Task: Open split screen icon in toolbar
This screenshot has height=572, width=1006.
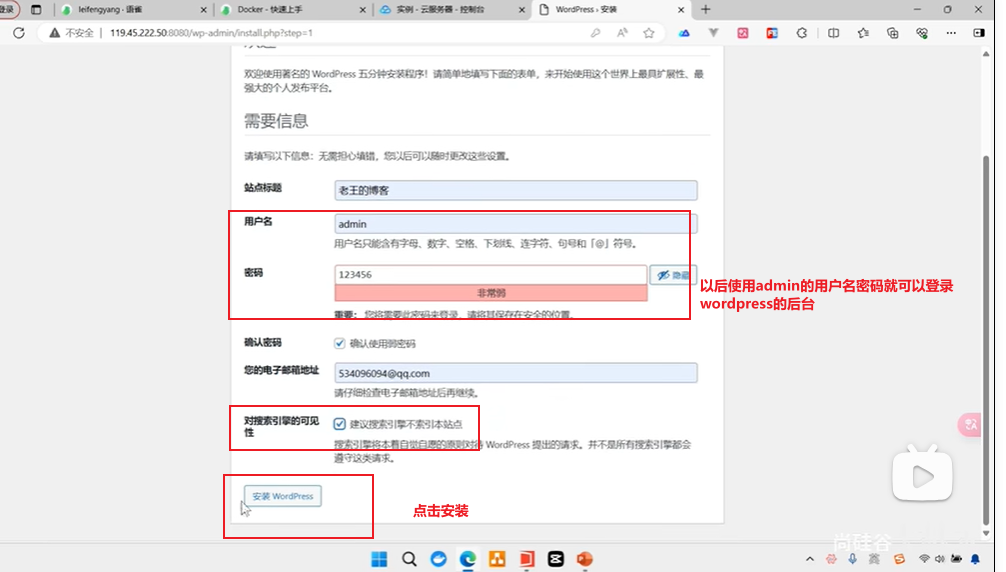Action: pos(833,33)
